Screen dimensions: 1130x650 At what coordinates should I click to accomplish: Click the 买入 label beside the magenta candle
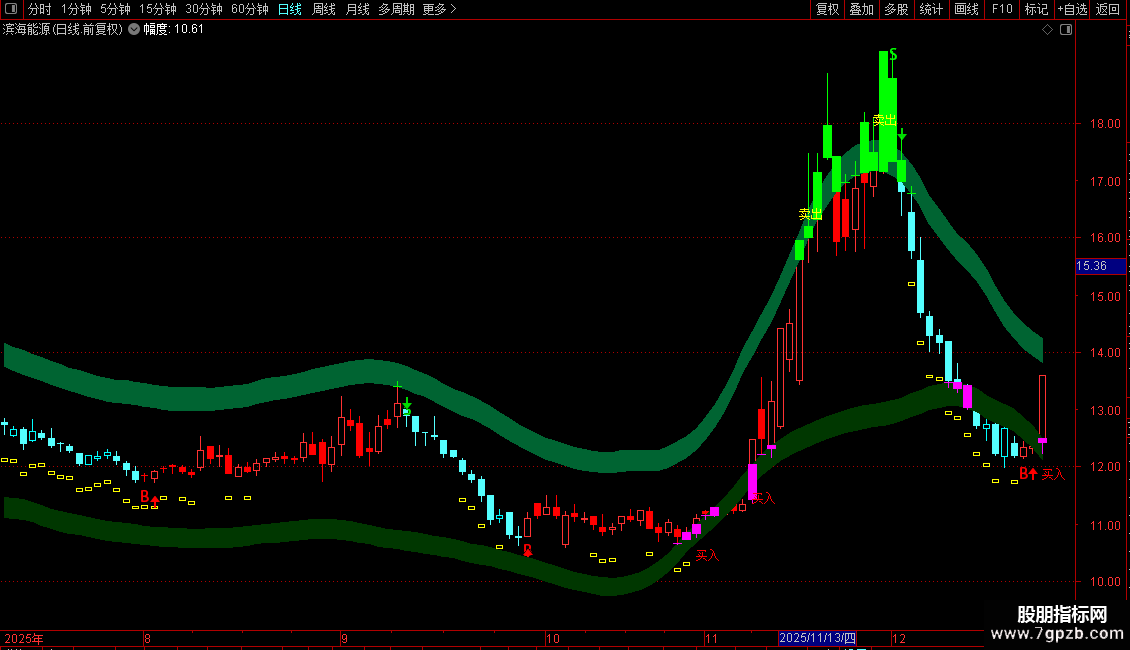764,499
